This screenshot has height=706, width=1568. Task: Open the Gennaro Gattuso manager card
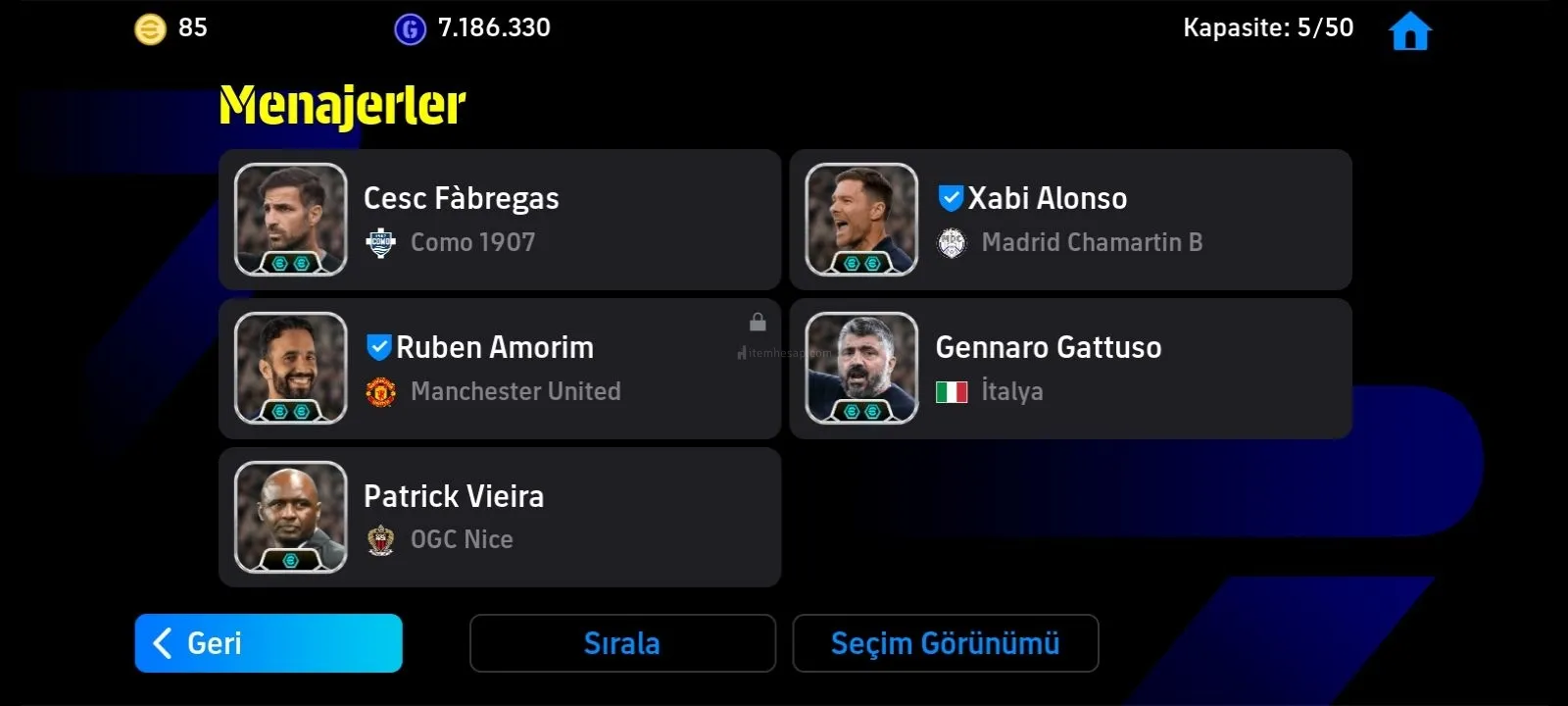click(x=1071, y=369)
